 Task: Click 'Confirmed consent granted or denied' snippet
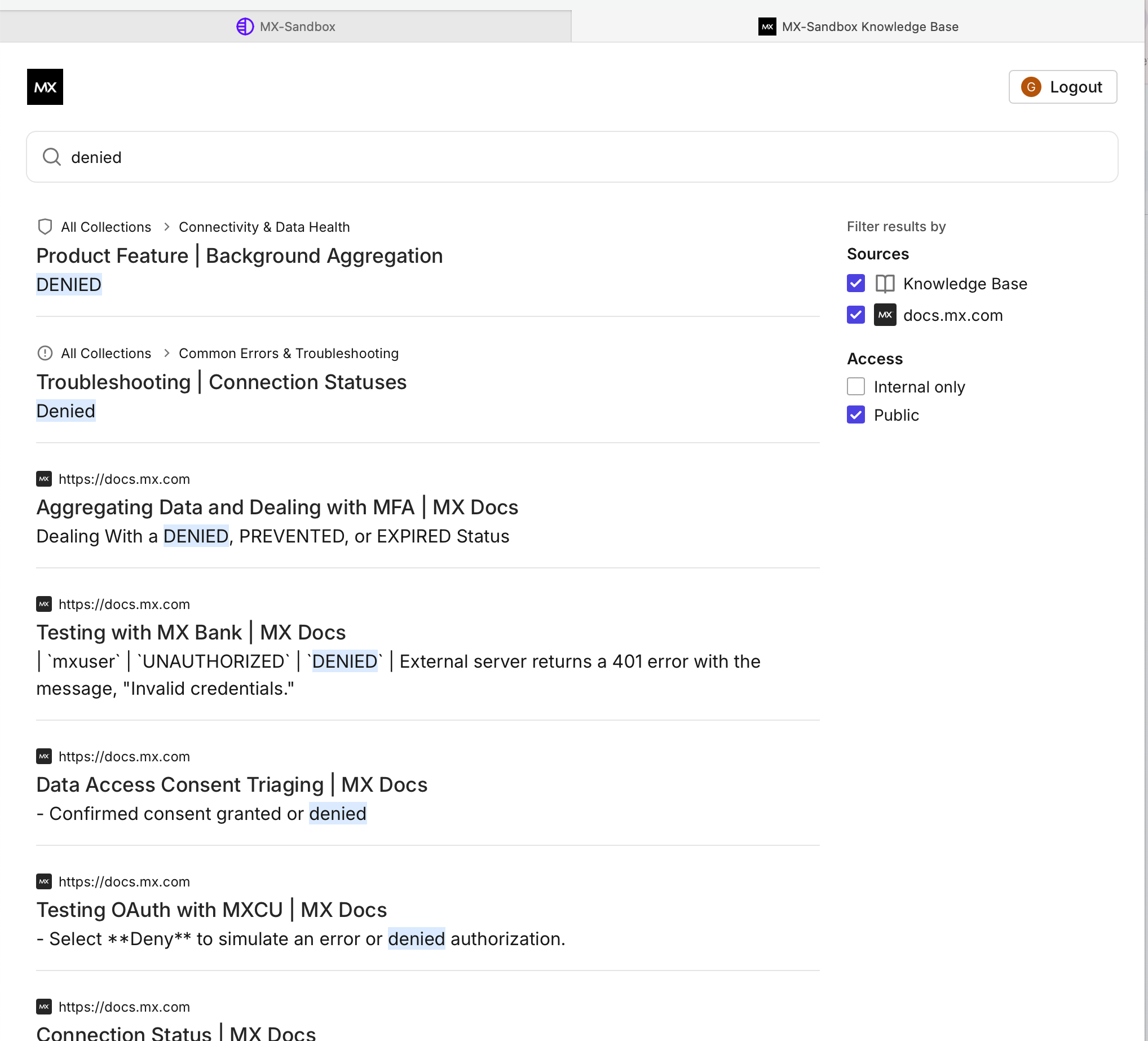[202, 813]
